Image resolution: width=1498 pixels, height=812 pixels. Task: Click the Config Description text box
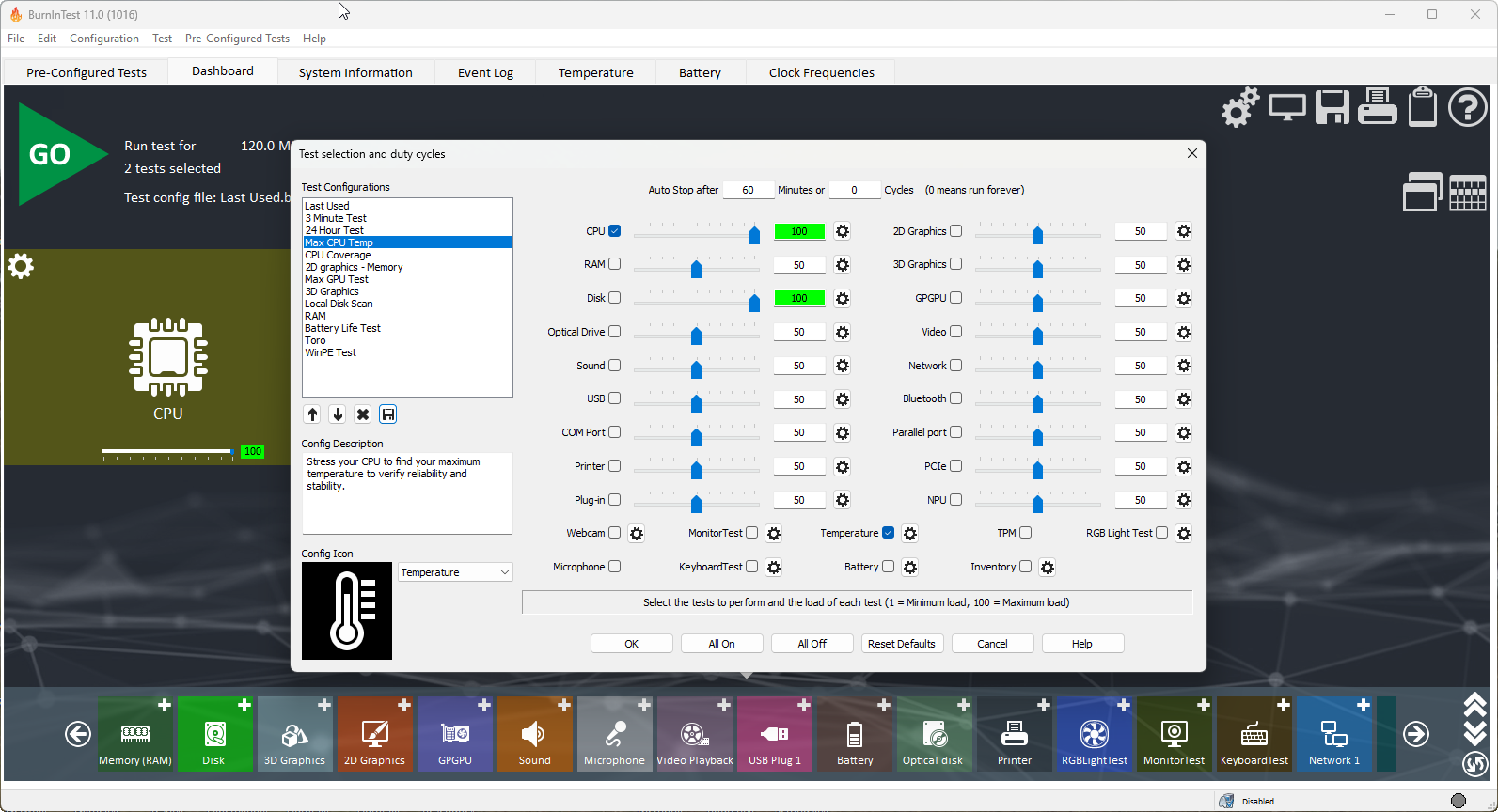pos(407,493)
